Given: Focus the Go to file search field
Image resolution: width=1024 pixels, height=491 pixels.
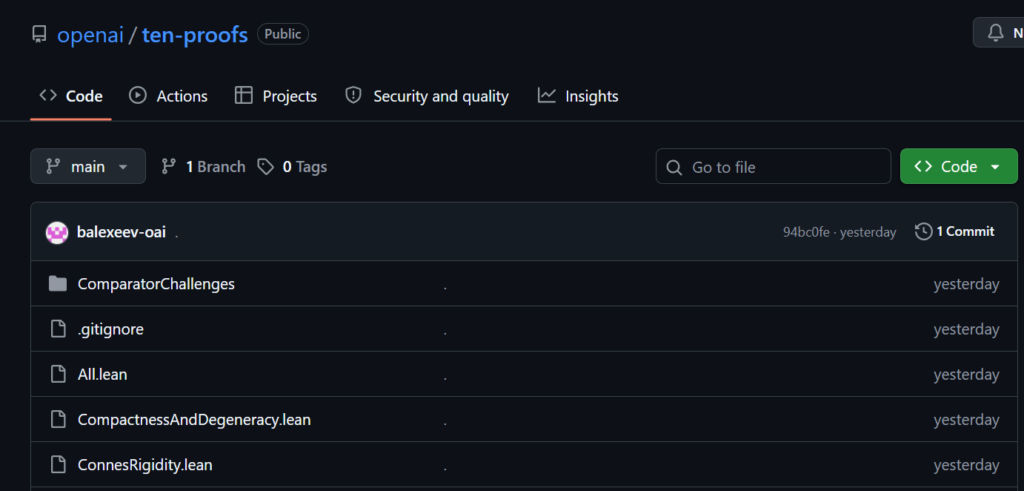Looking at the screenshot, I should click(x=773, y=166).
